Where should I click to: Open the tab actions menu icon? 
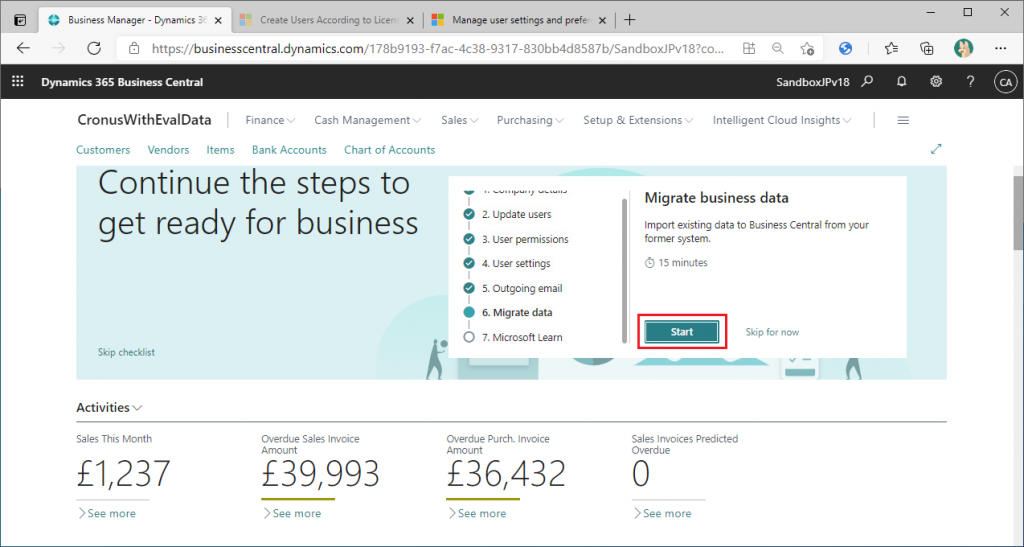20,20
